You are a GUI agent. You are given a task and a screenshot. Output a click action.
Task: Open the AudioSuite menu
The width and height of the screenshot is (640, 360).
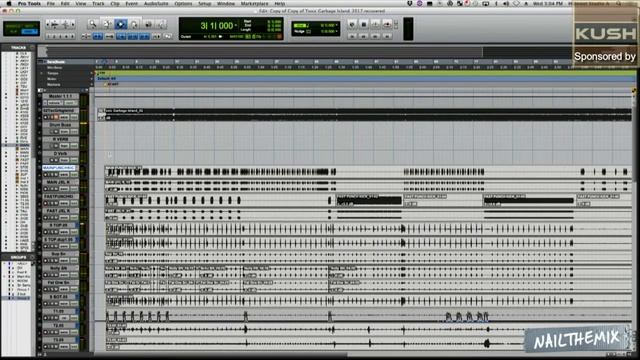[x=156, y=4]
